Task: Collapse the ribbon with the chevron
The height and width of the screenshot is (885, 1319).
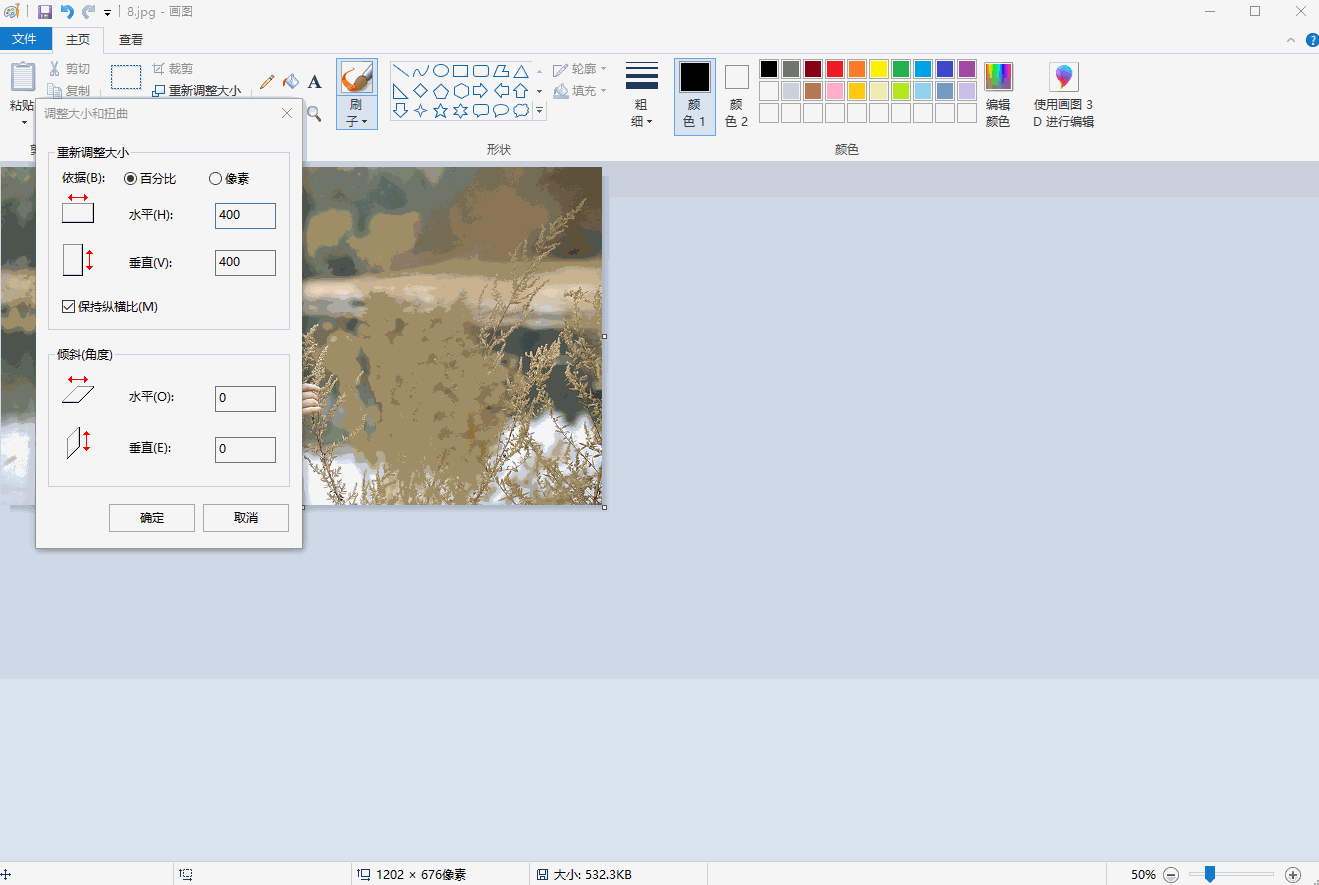Action: pyautogui.click(x=1290, y=40)
